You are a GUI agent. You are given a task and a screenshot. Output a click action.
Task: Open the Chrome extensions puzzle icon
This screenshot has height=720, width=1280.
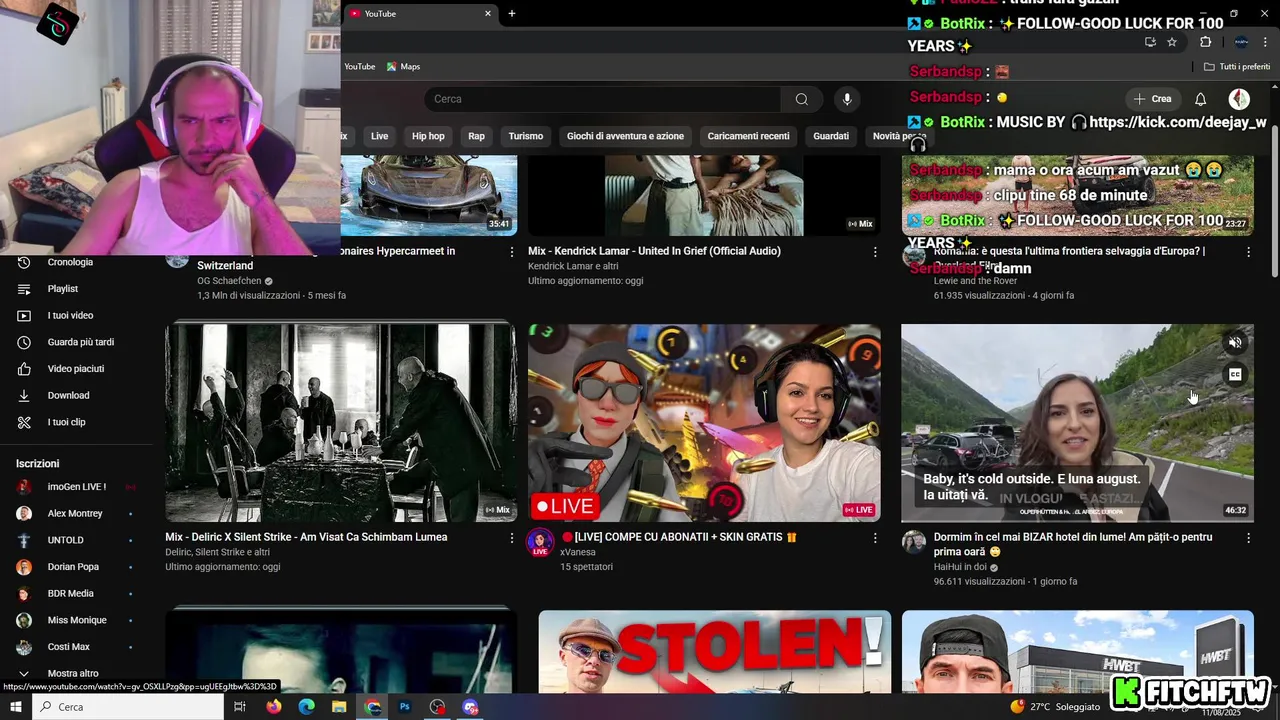[x=1205, y=42]
